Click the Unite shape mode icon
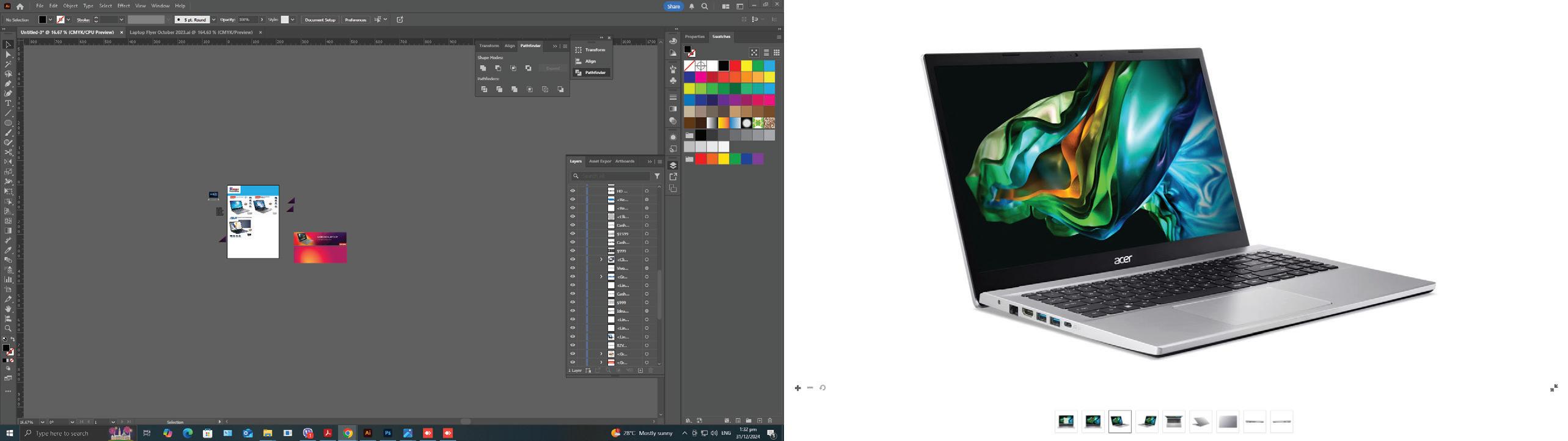The image size is (1568, 441). [x=483, y=68]
